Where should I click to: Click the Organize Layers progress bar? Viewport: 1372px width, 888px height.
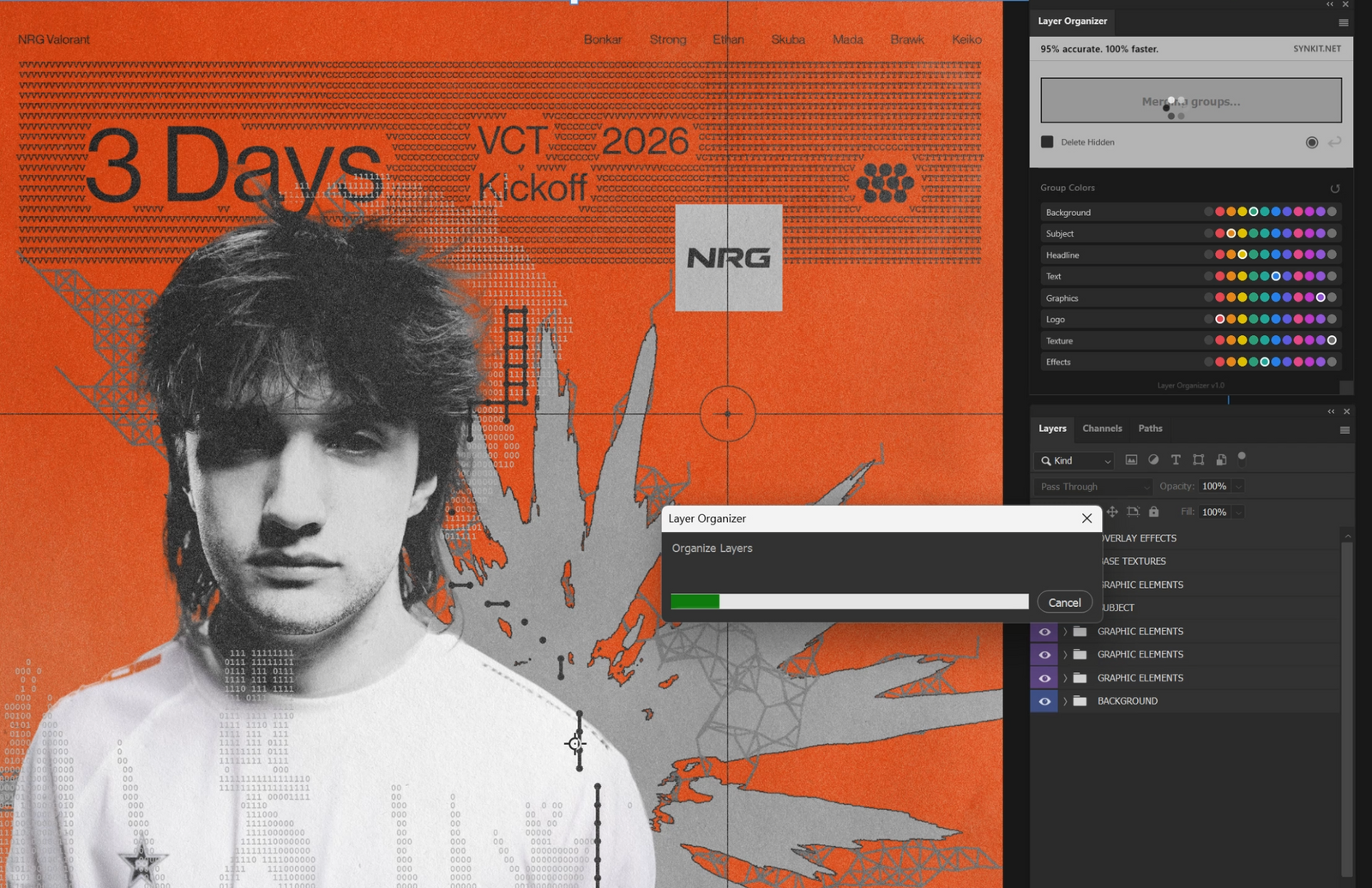coord(849,602)
